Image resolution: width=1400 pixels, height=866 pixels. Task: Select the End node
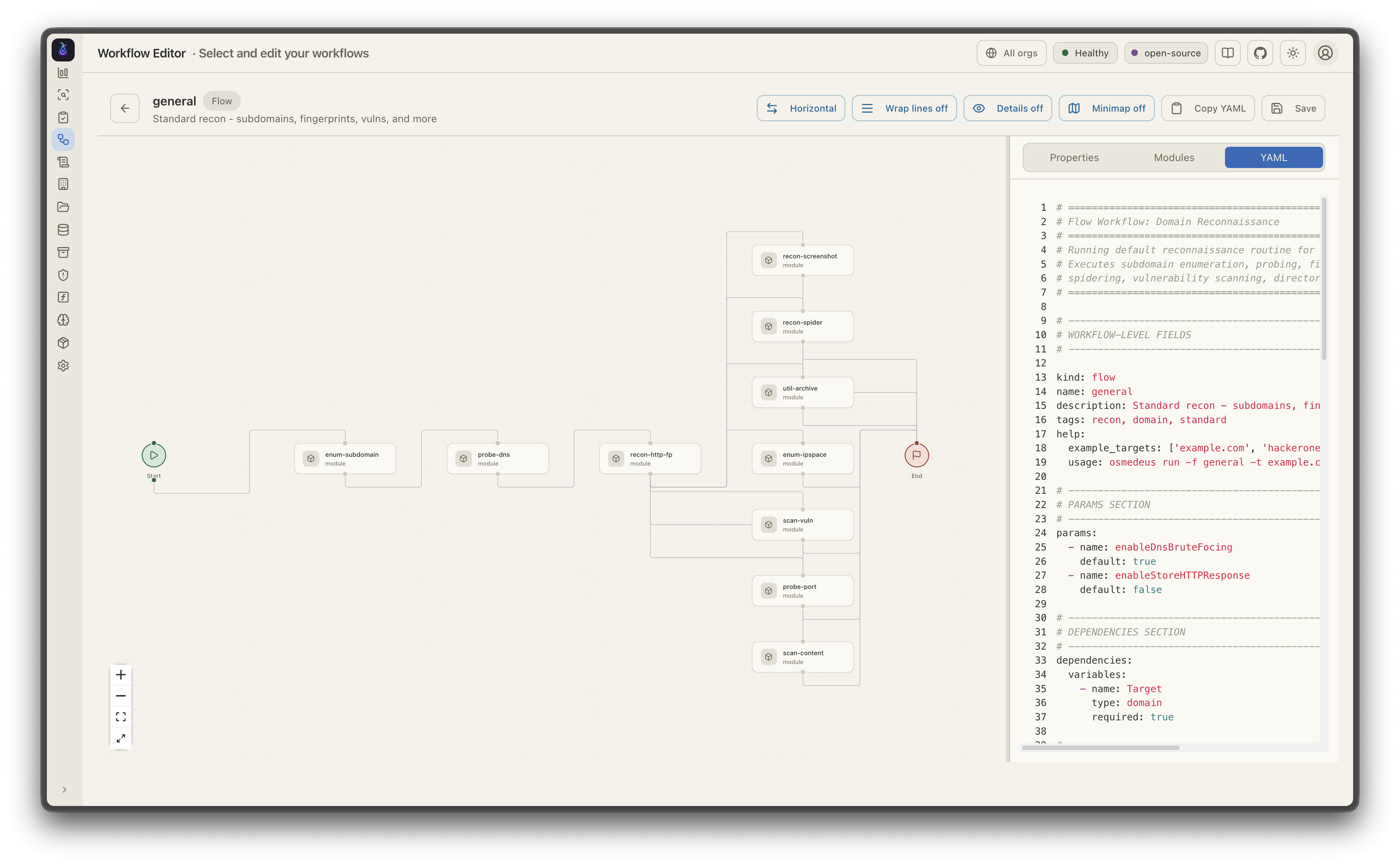point(916,455)
